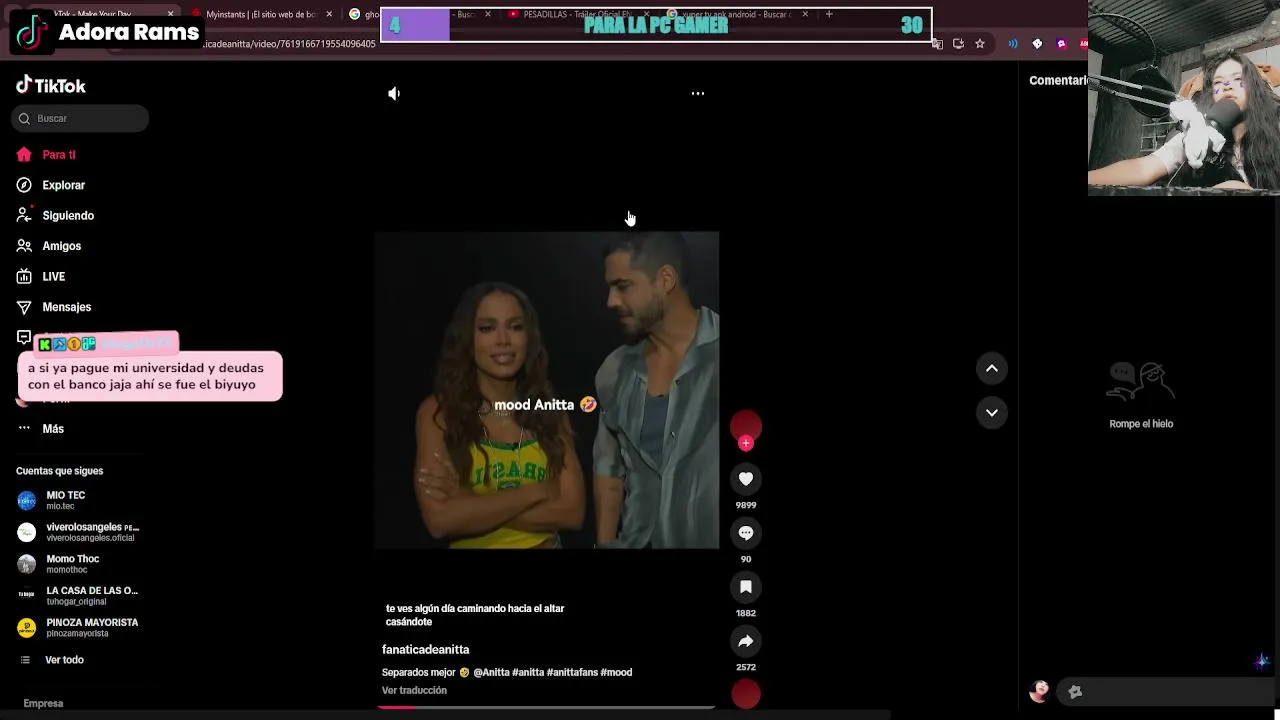Mute the video with the speaker icon

coord(394,93)
